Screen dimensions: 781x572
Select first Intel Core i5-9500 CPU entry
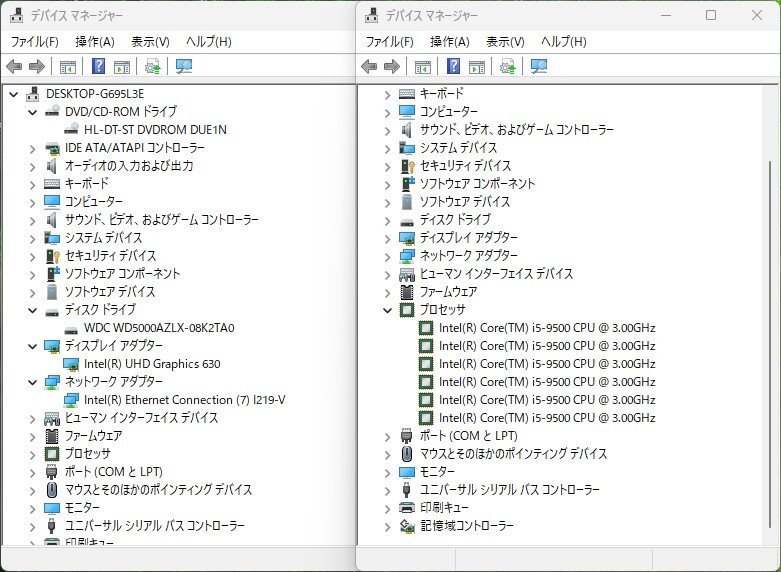[x=547, y=328]
